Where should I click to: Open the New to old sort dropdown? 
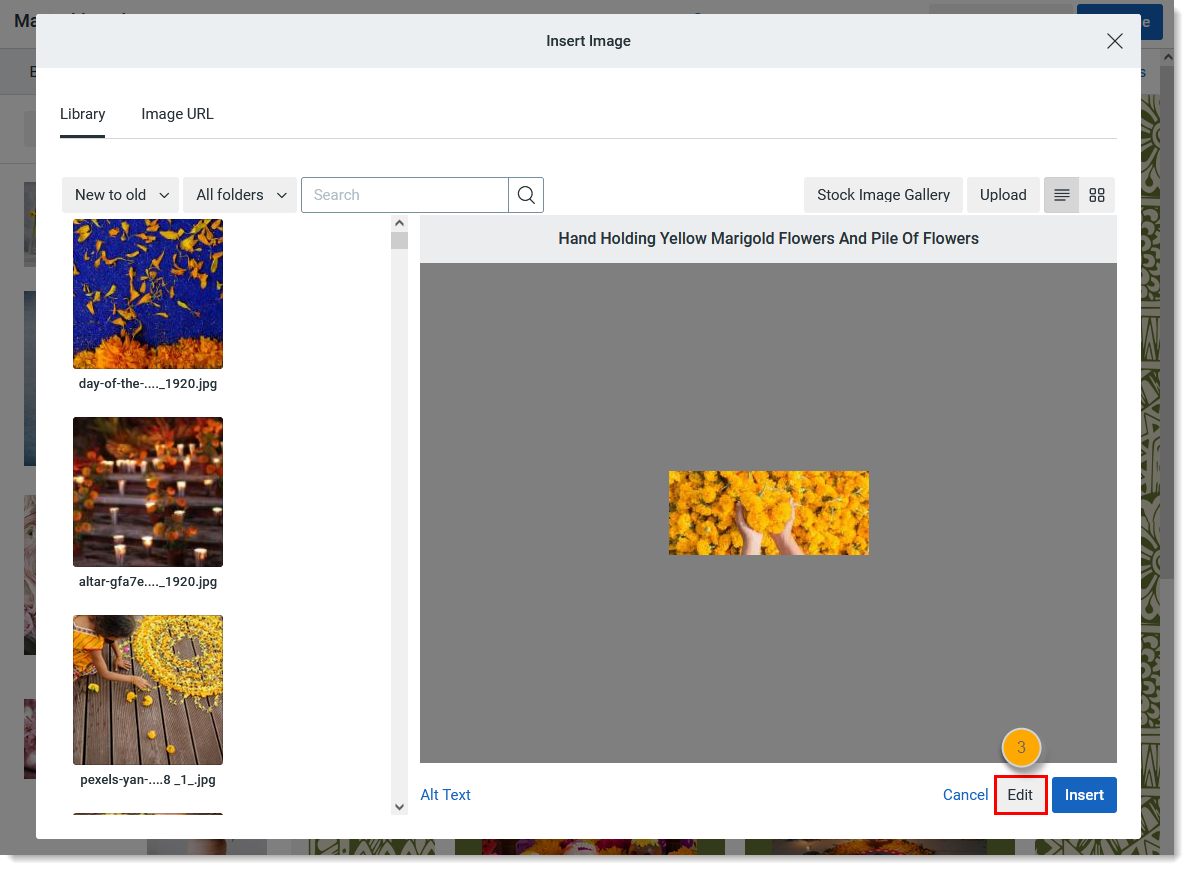[121, 195]
